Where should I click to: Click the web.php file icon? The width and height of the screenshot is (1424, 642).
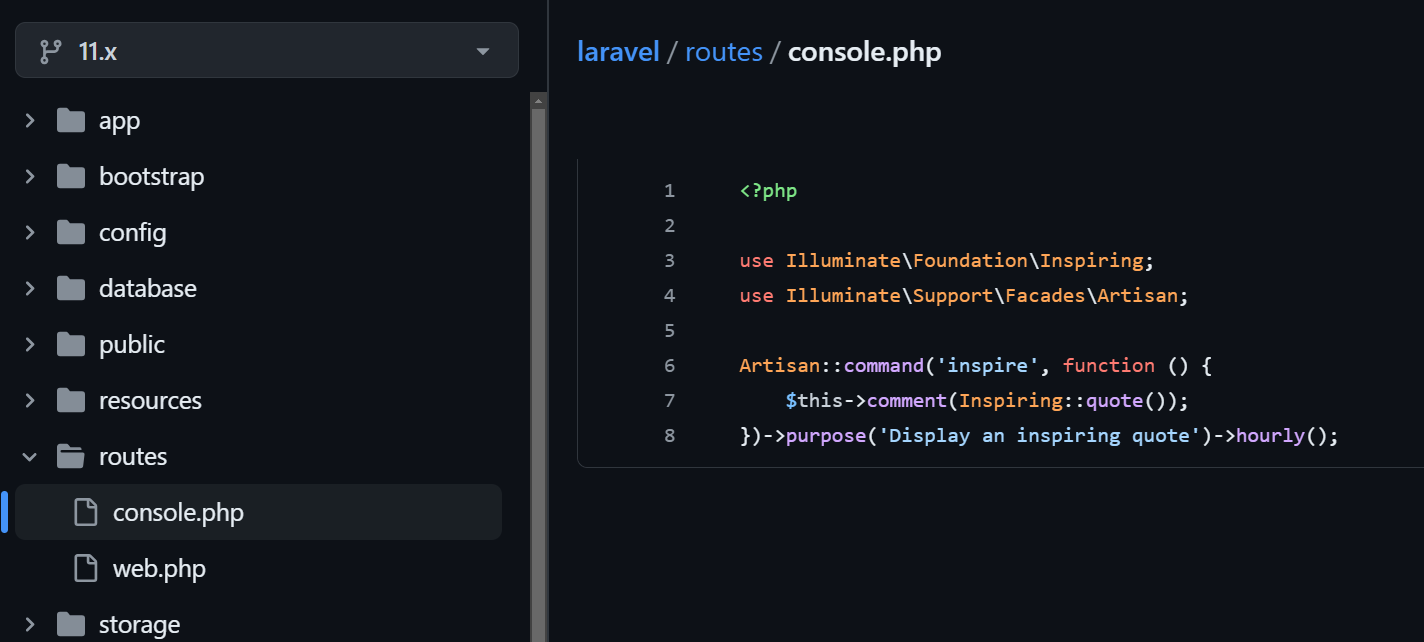pyautogui.click(x=86, y=569)
